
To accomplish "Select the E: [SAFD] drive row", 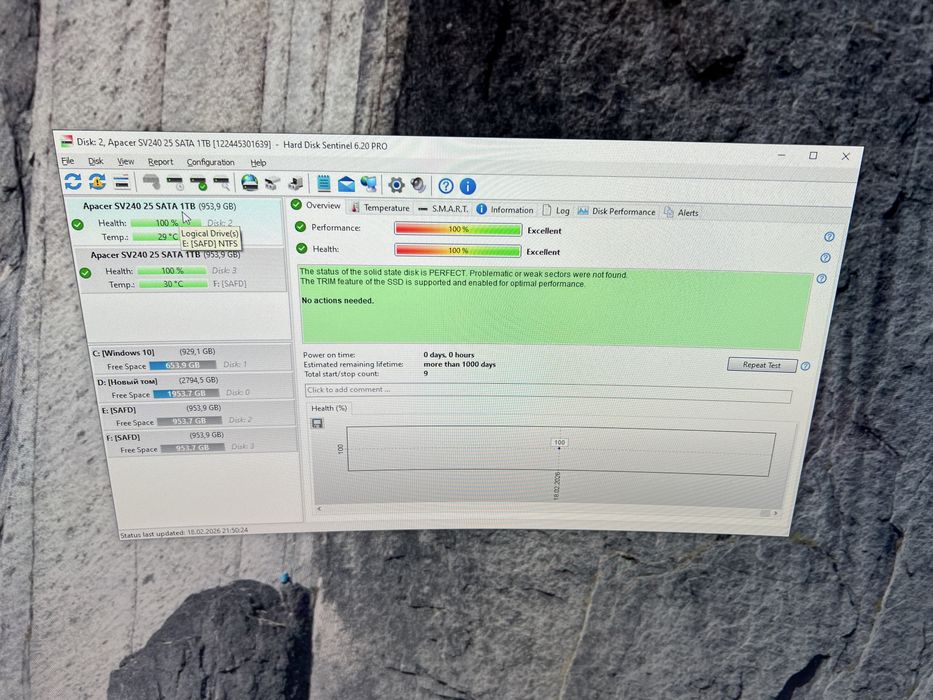I will coord(198,415).
